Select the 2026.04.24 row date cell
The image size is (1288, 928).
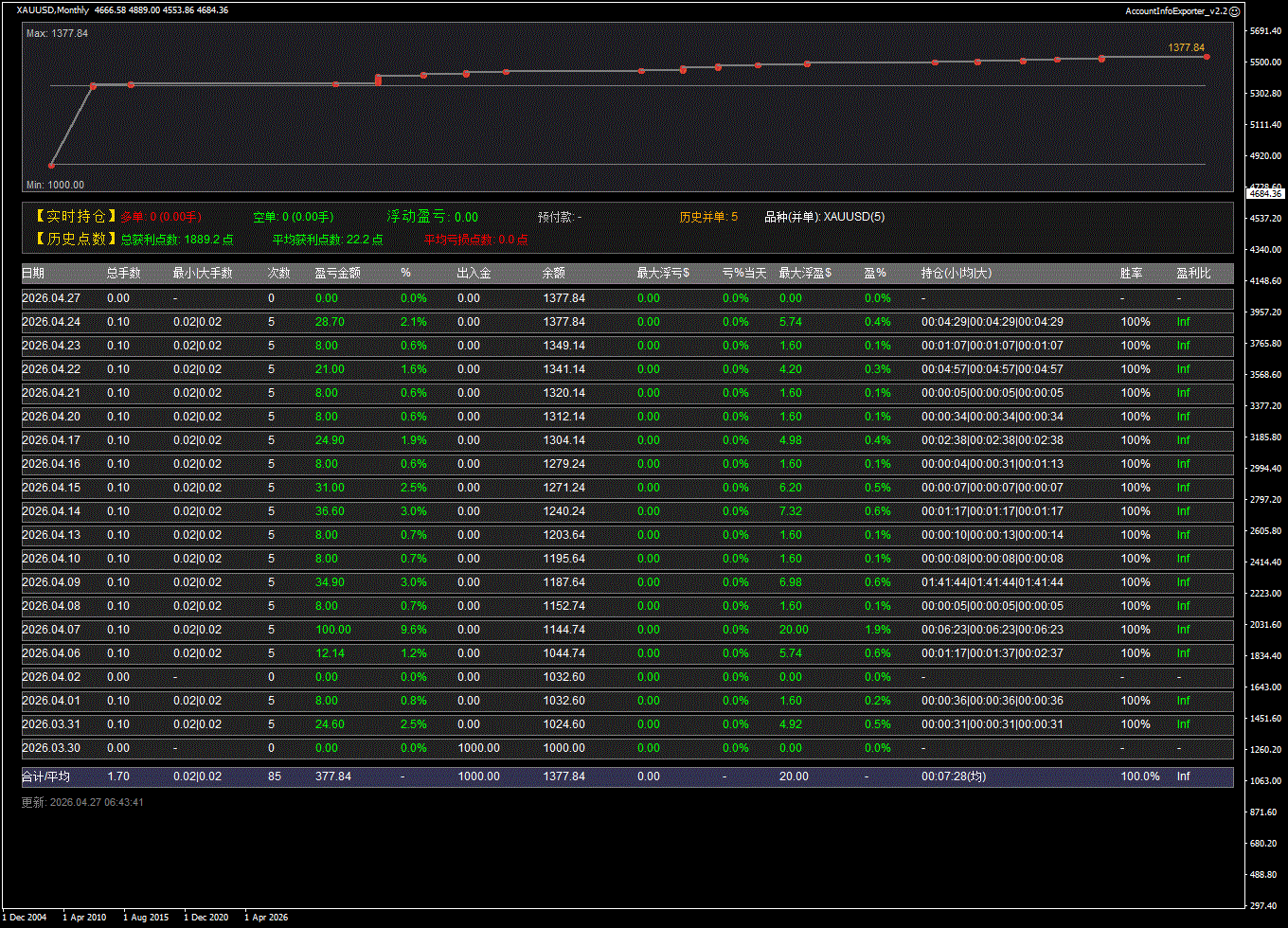[51, 322]
